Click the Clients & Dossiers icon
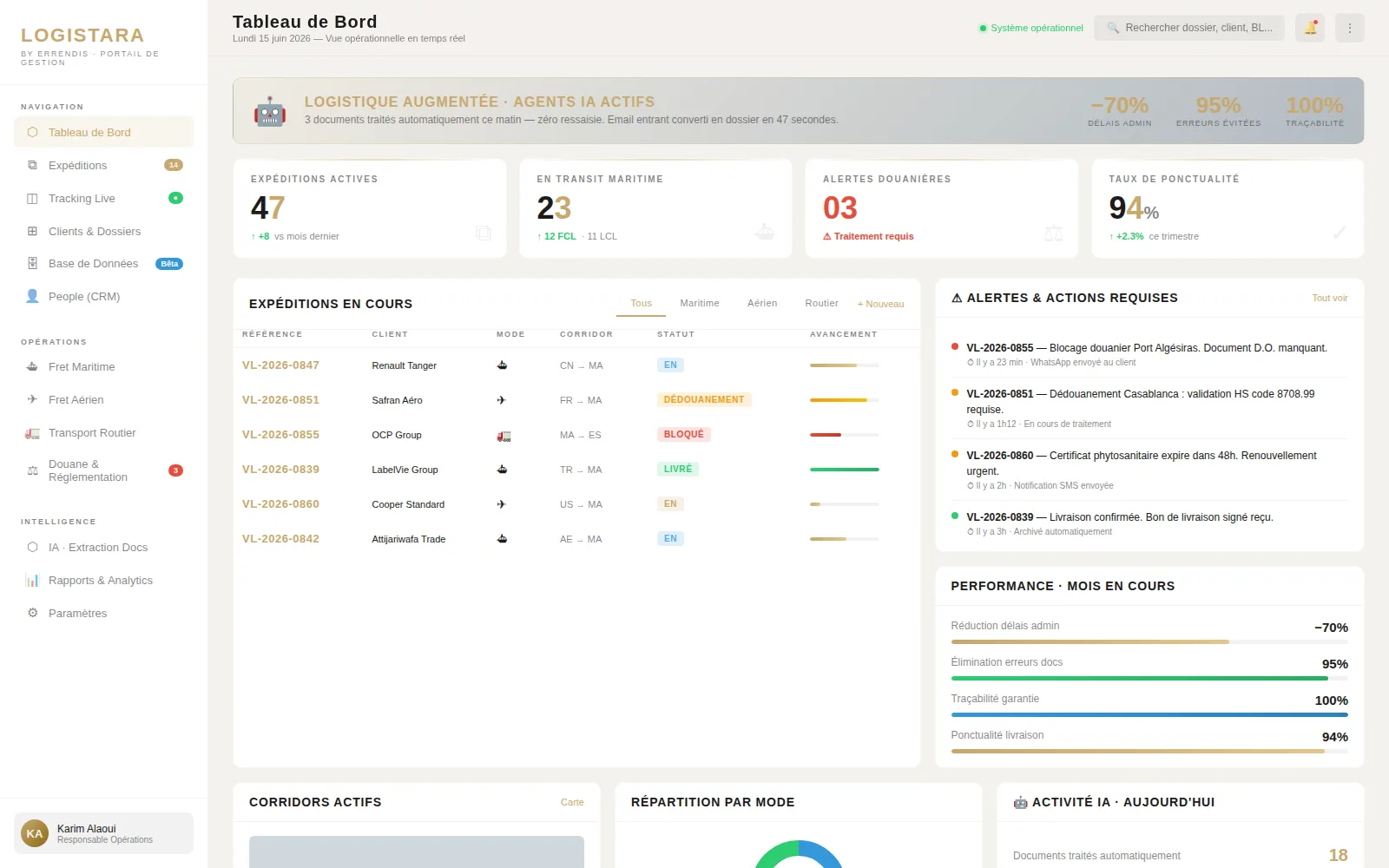 point(33,232)
